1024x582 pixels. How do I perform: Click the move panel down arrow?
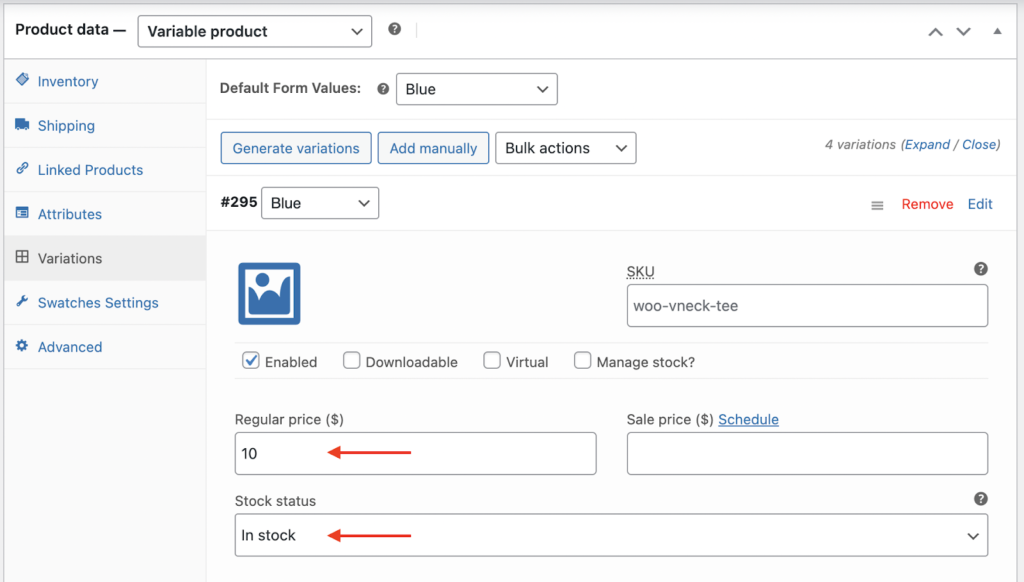tap(963, 32)
